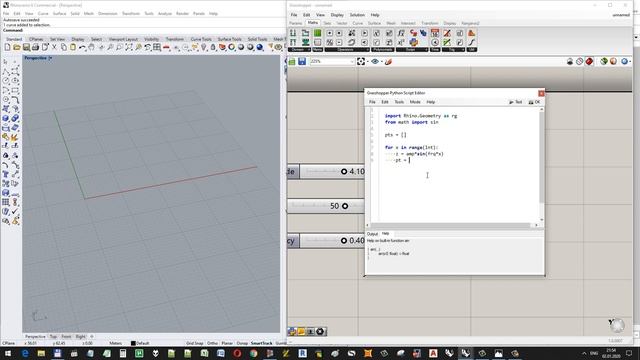Click the red shaded preview mode icon
Viewport: 640px width, 360px height.
tap(589, 62)
